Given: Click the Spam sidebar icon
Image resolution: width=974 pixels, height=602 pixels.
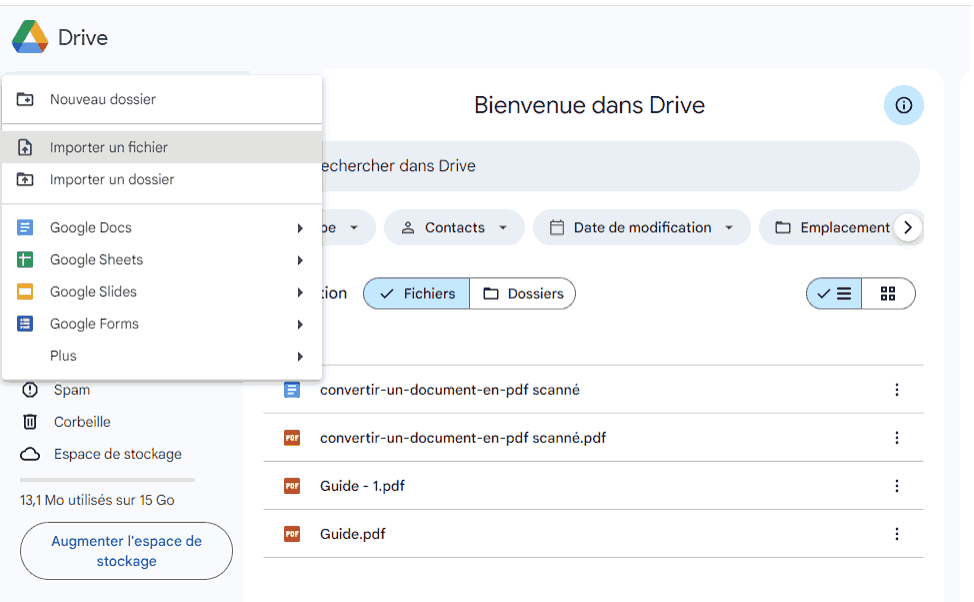Looking at the screenshot, I should 30,390.
